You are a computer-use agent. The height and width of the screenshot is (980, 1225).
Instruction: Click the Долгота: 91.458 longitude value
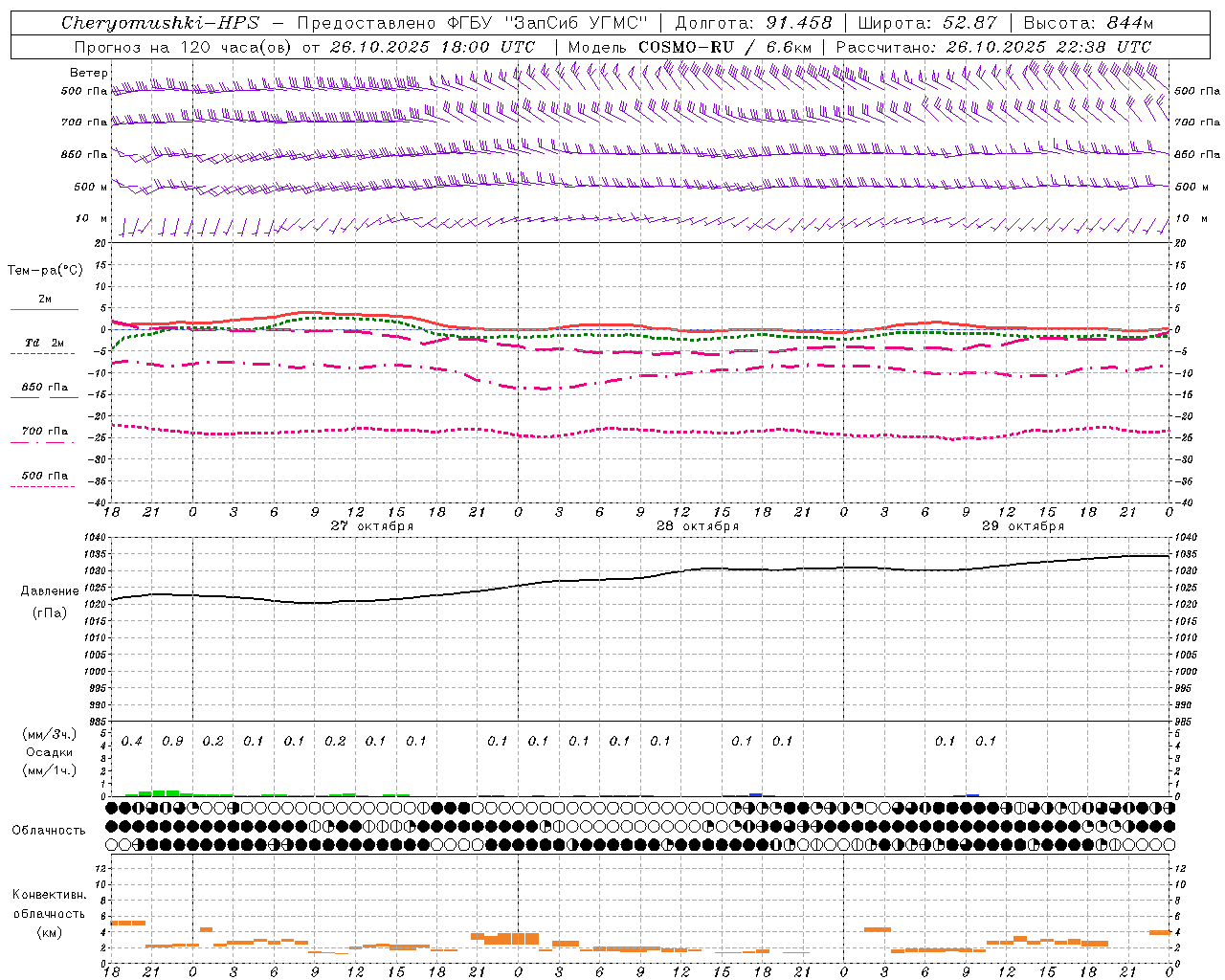[x=753, y=23]
